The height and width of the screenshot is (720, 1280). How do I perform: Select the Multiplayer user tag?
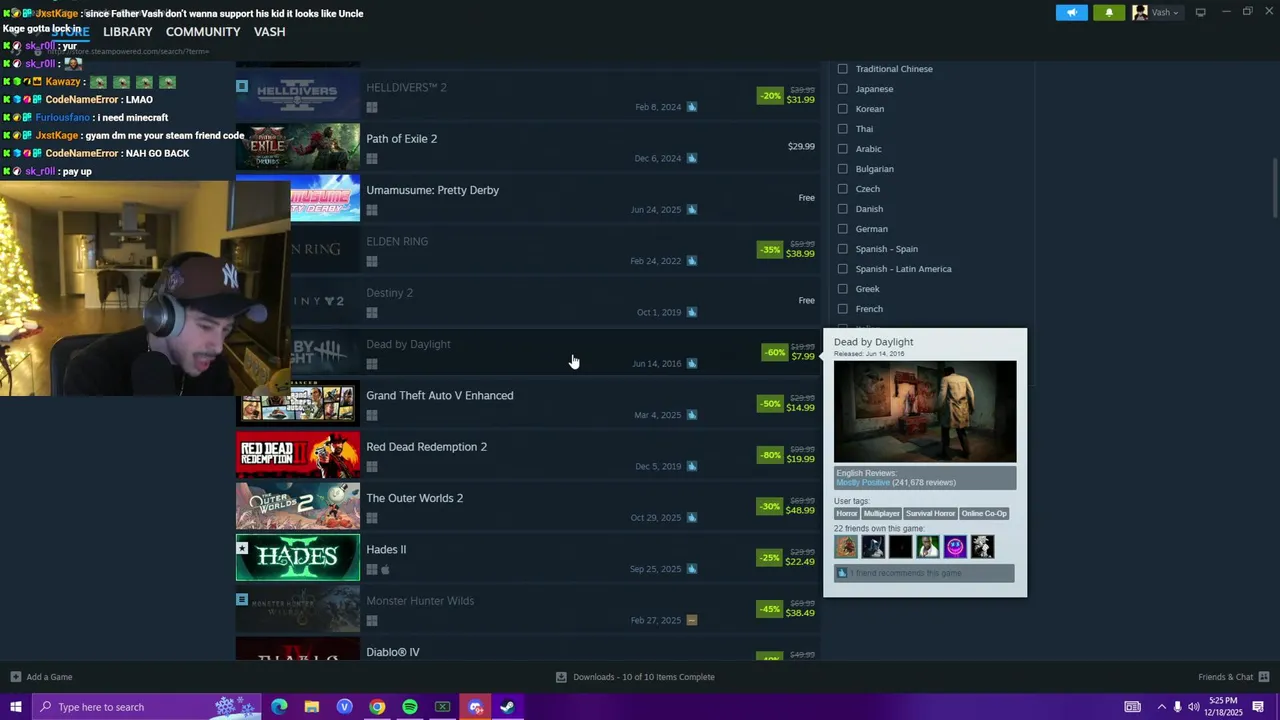pos(881,514)
